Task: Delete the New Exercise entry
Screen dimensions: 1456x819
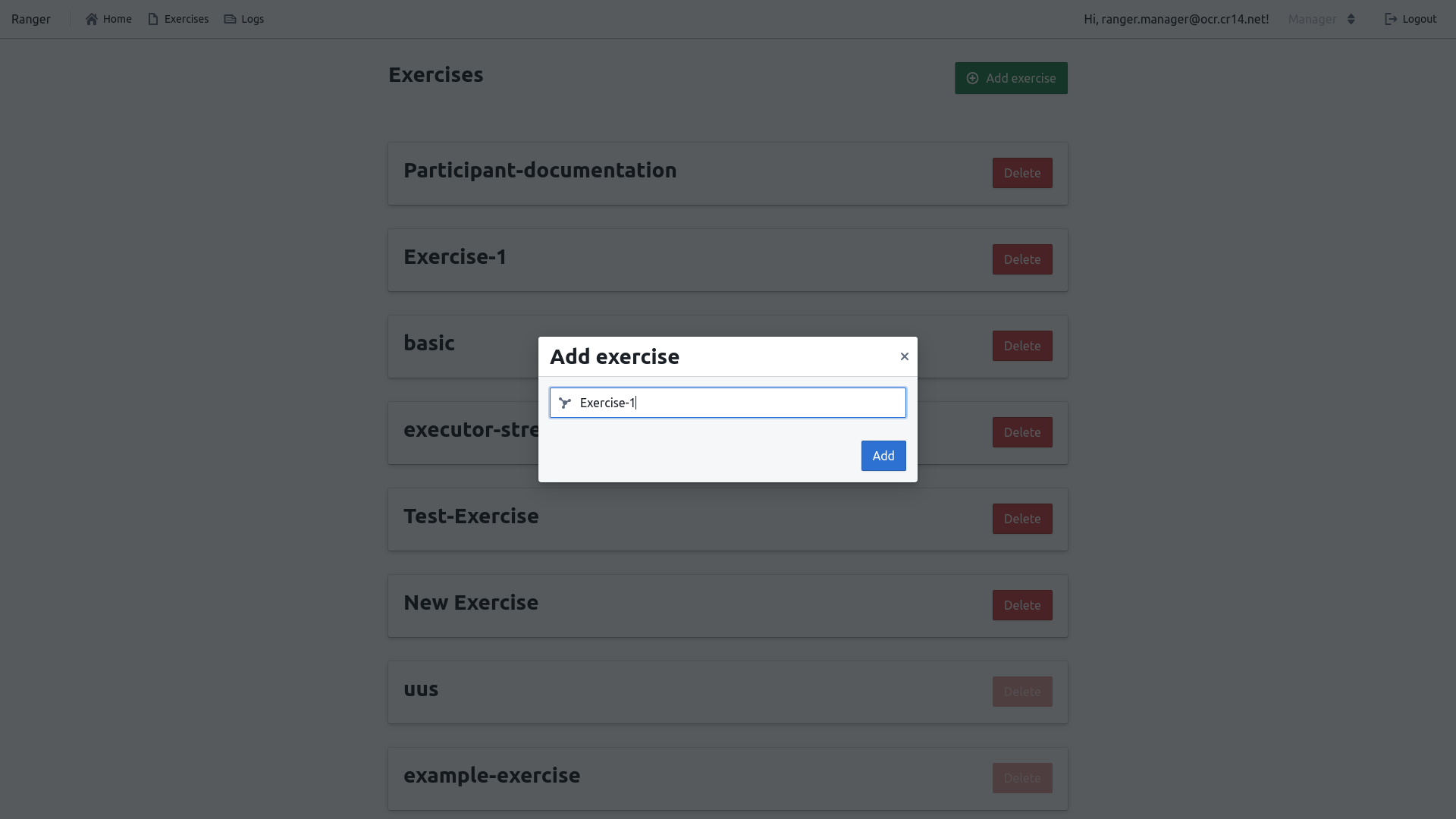Action: click(x=1021, y=604)
